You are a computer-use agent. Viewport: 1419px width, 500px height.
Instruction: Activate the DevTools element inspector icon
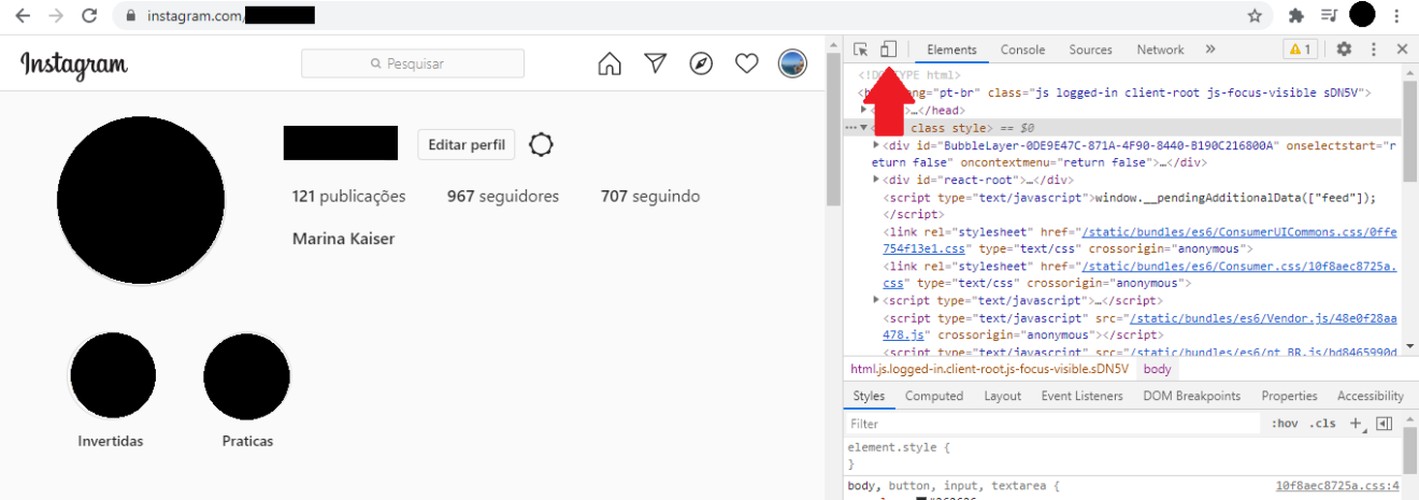pos(861,49)
